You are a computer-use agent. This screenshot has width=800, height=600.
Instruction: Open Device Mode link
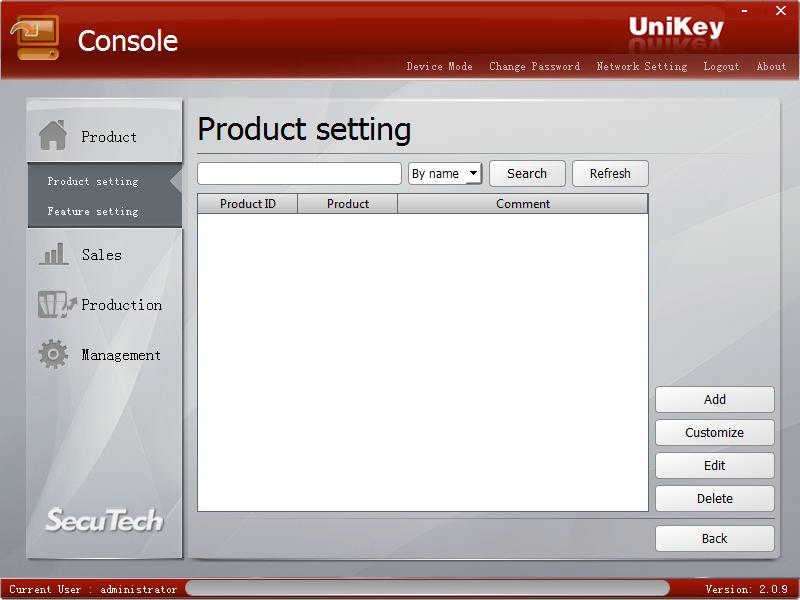[x=439, y=66]
